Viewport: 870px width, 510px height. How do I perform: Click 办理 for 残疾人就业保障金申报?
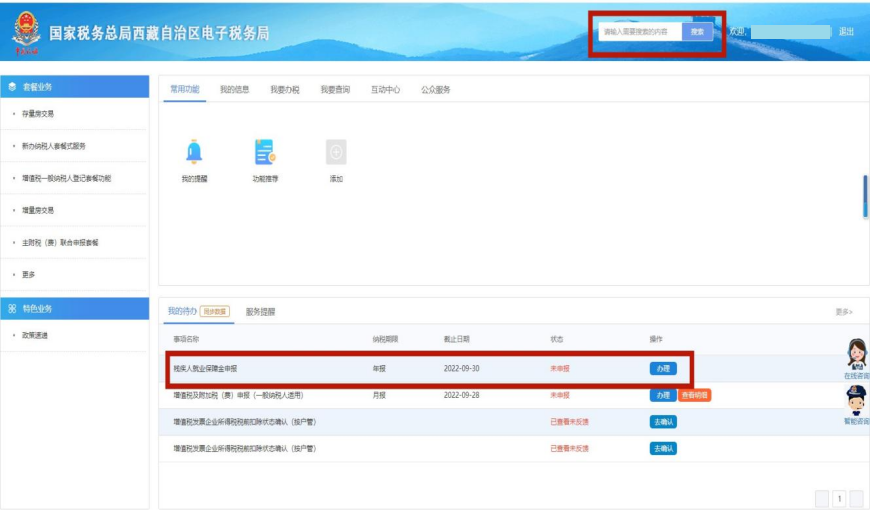tap(662, 369)
